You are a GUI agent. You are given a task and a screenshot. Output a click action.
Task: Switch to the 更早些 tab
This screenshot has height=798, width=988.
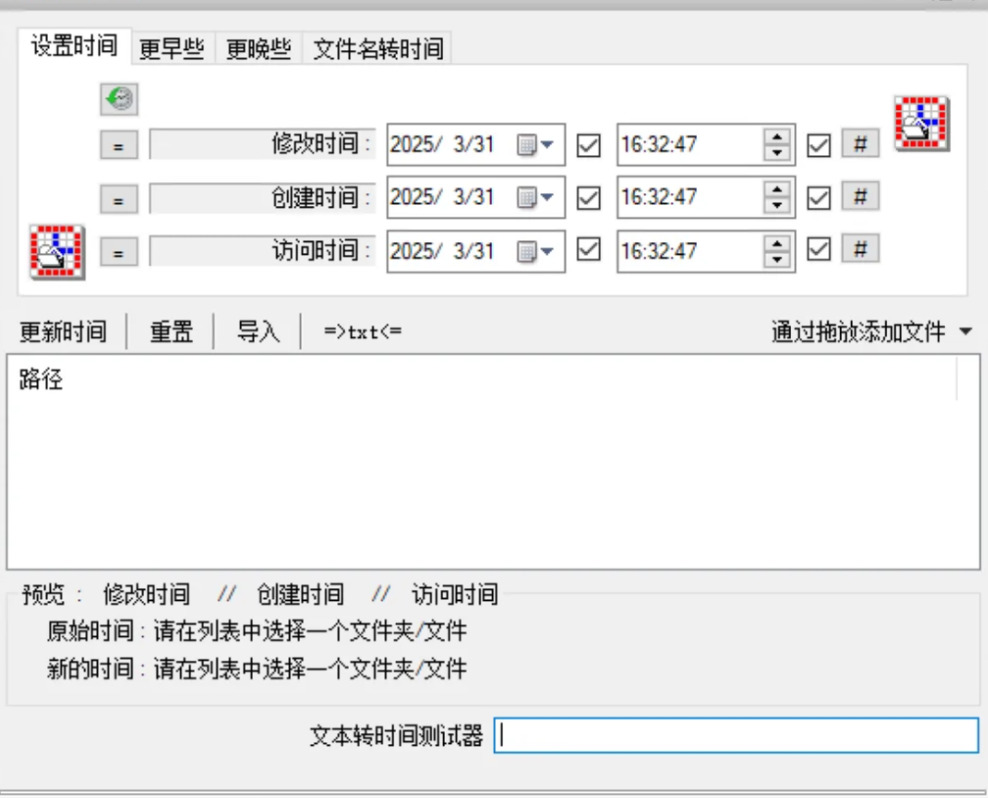coord(172,49)
